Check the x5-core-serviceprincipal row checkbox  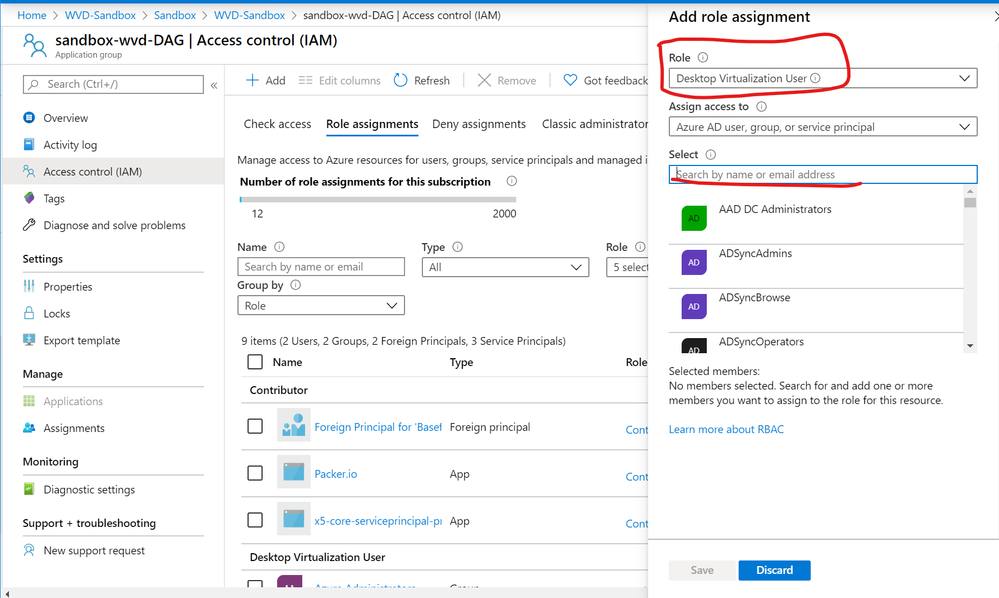click(255, 520)
